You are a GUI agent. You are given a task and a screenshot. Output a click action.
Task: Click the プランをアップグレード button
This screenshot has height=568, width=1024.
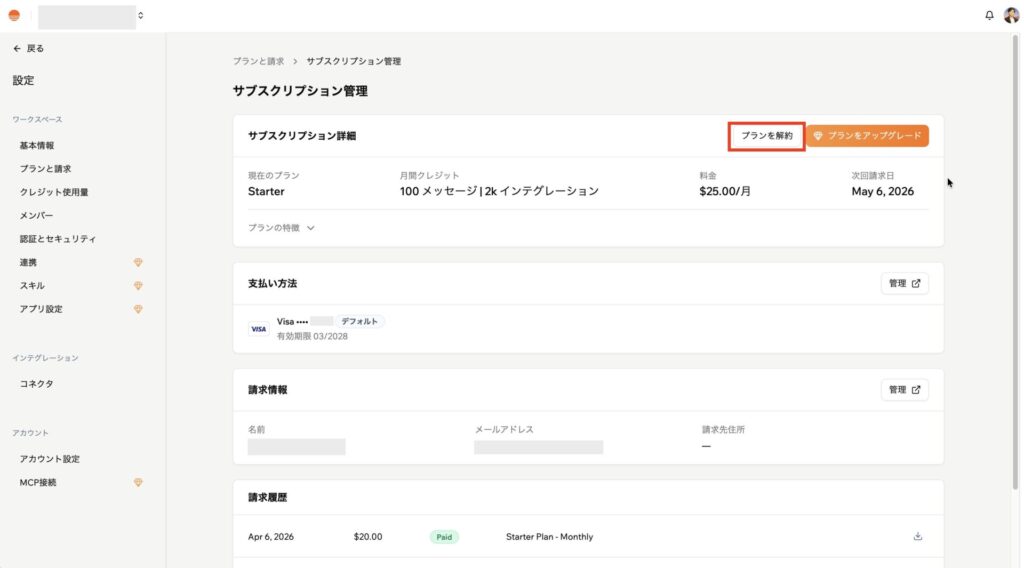tap(867, 135)
